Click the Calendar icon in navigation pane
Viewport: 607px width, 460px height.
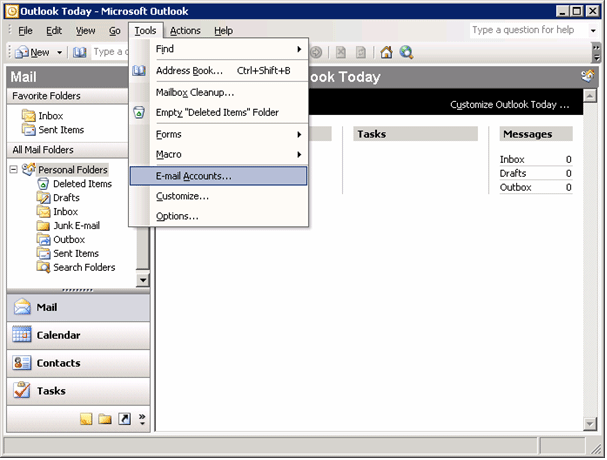[22, 335]
